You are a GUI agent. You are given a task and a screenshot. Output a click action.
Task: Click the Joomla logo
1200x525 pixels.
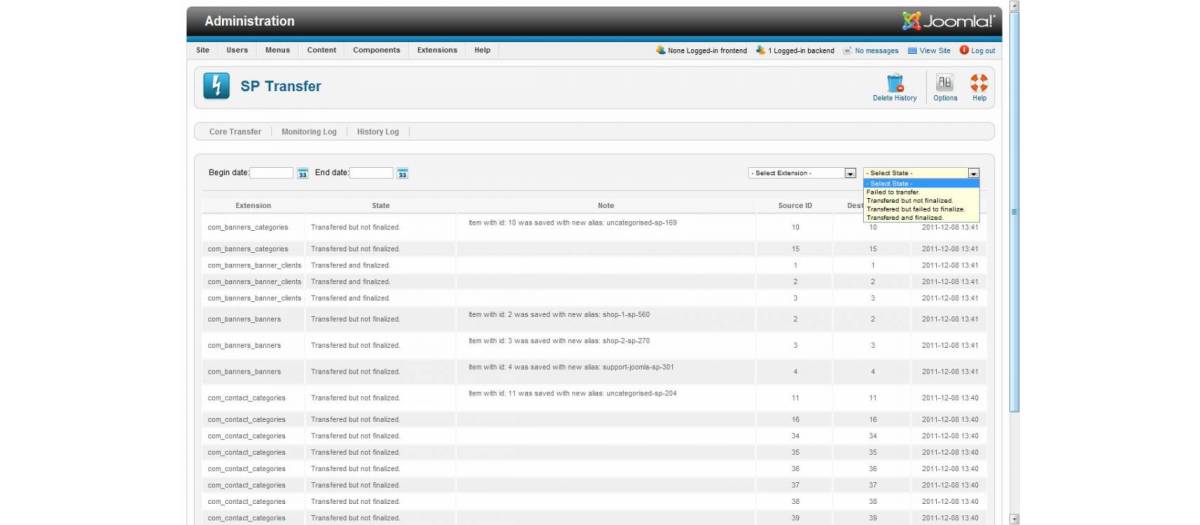click(948, 21)
